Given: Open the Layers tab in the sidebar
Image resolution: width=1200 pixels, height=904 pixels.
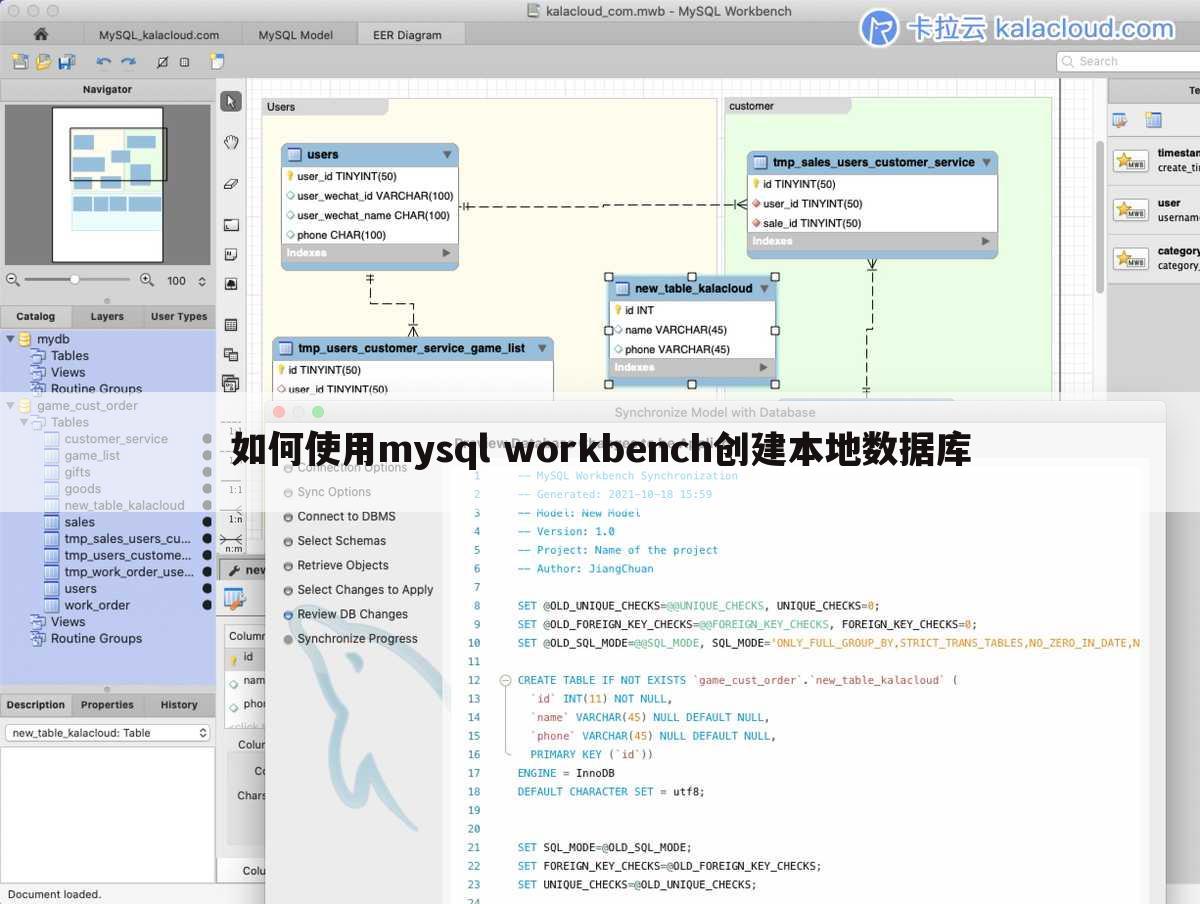Looking at the screenshot, I should (x=106, y=316).
